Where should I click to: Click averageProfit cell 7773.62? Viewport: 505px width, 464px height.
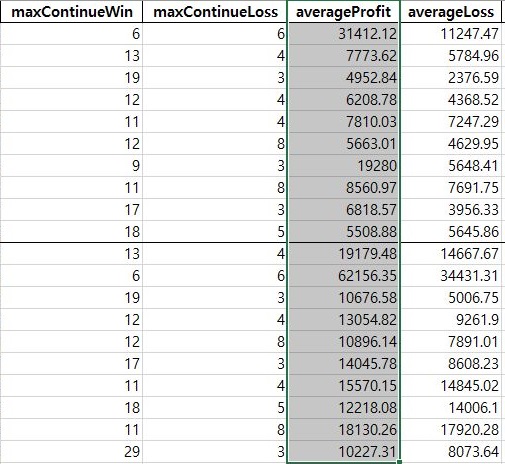pyautogui.click(x=343, y=56)
